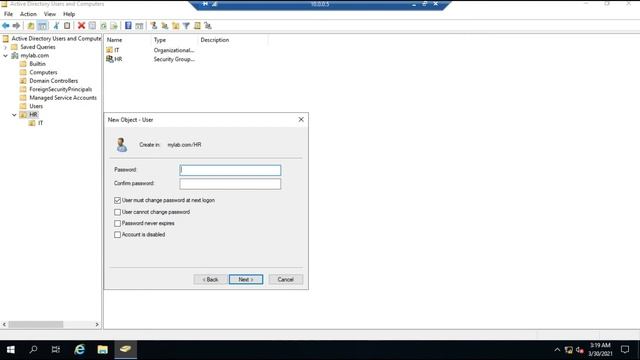
Task: Focus the Confirm password input field
Action: pos(230,184)
